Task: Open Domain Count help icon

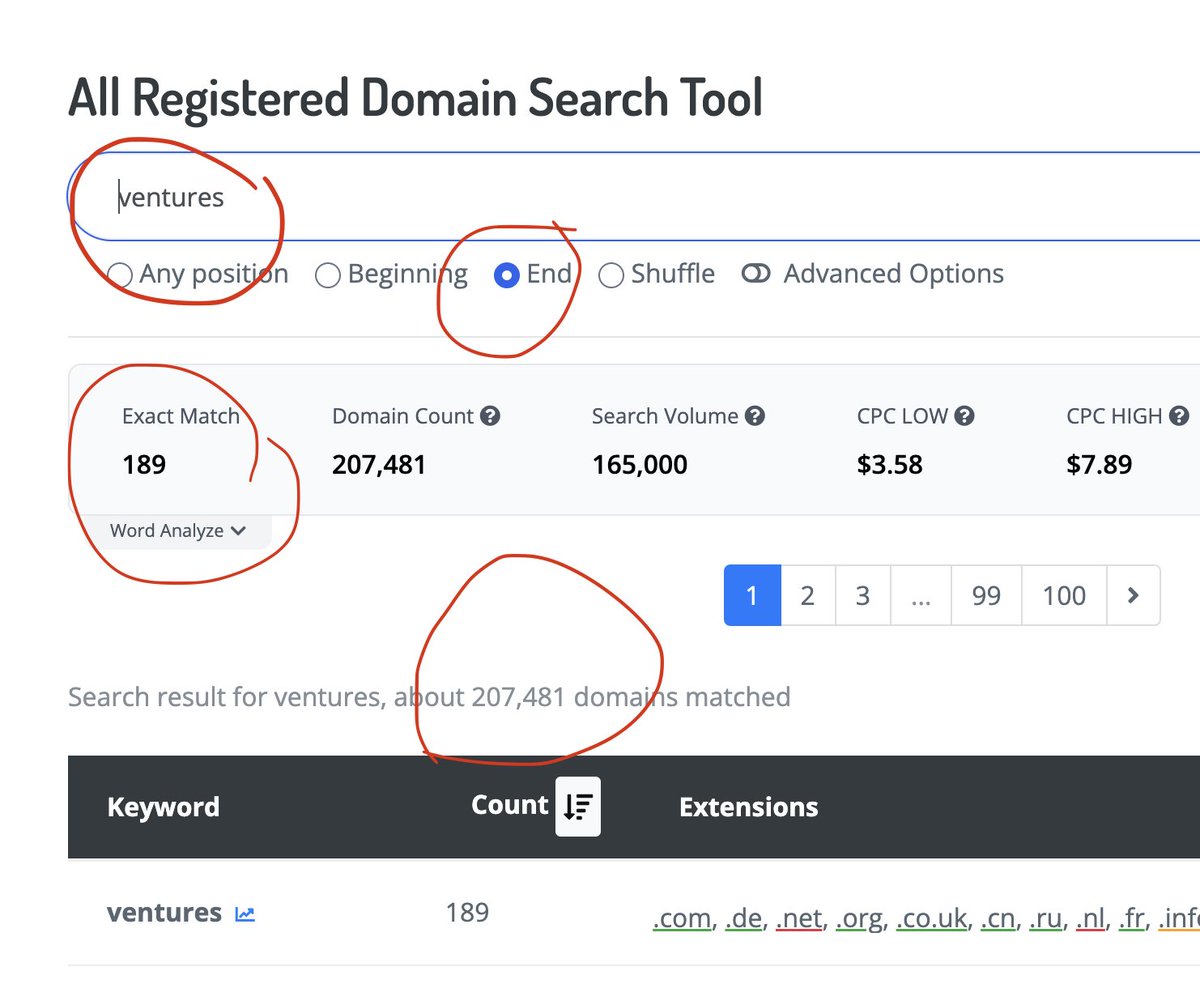Action: (x=490, y=416)
